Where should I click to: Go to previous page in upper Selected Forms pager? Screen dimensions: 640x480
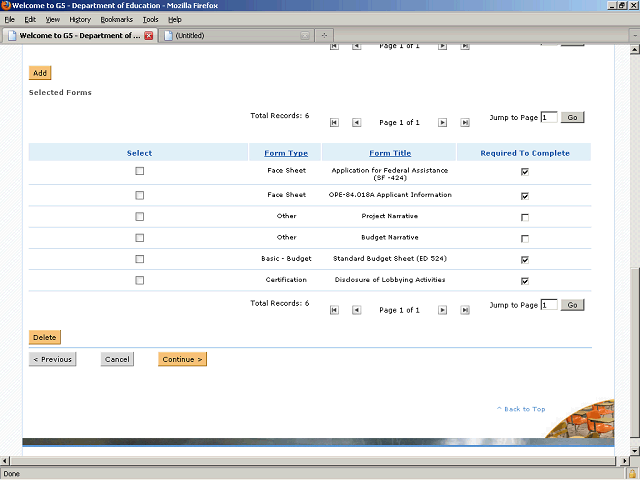356,122
